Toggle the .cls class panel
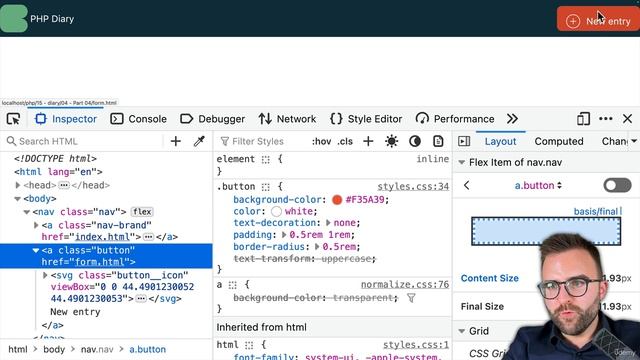Image resolution: width=640 pixels, height=360 pixels. pyautogui.click(x=345, y=141)
